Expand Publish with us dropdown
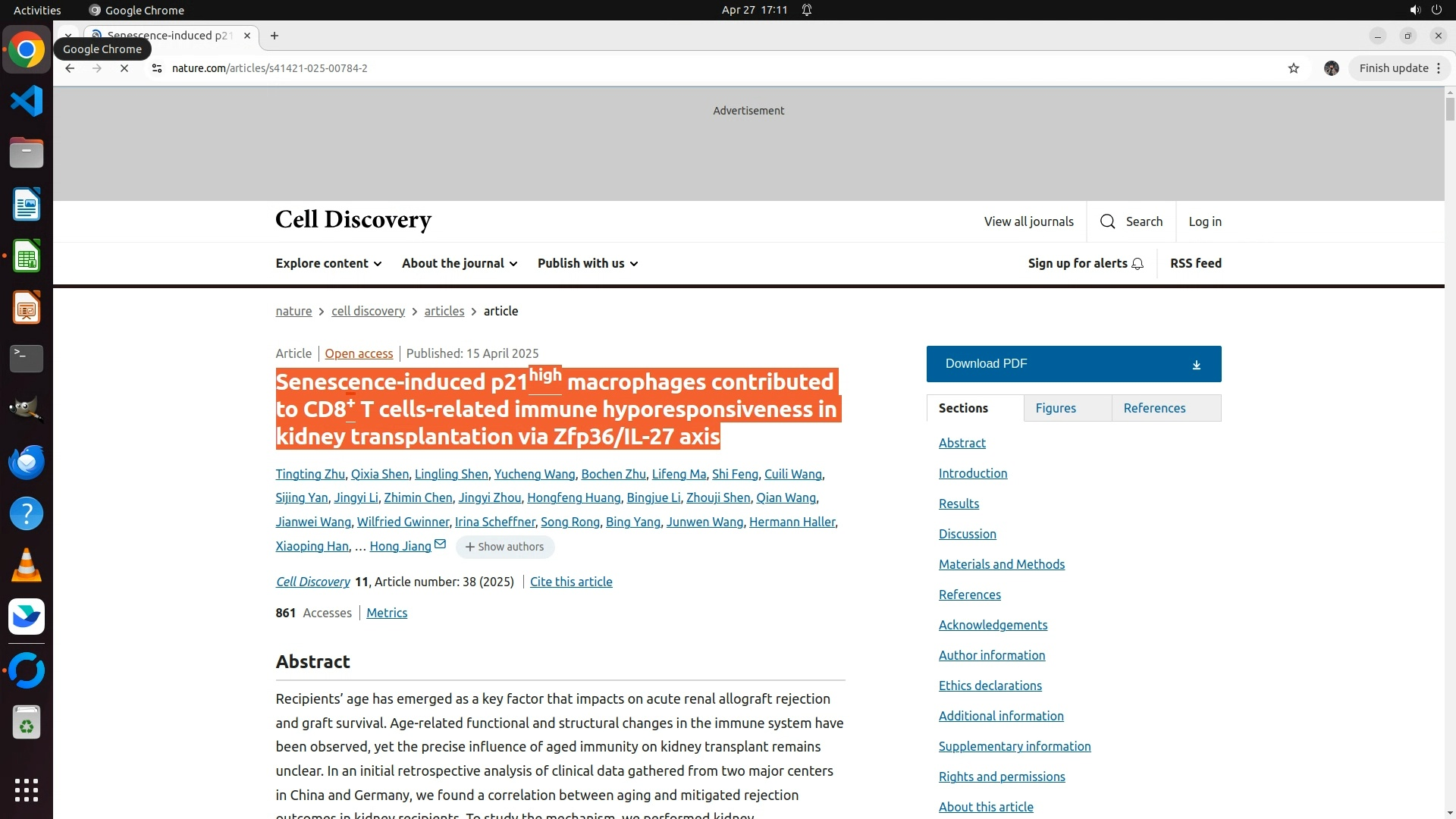The height and width of the screenshot is (819, 1456). (588, 263)
